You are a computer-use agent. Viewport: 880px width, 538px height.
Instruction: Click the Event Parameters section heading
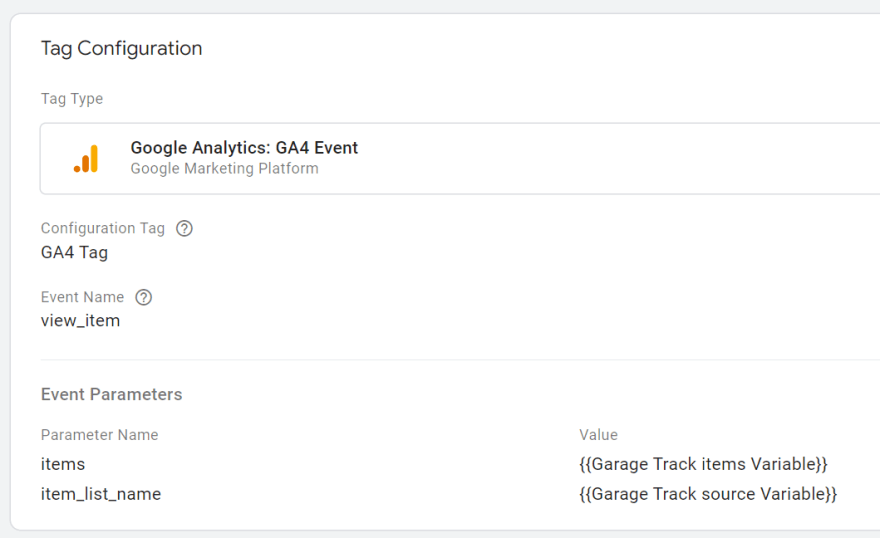111,394
